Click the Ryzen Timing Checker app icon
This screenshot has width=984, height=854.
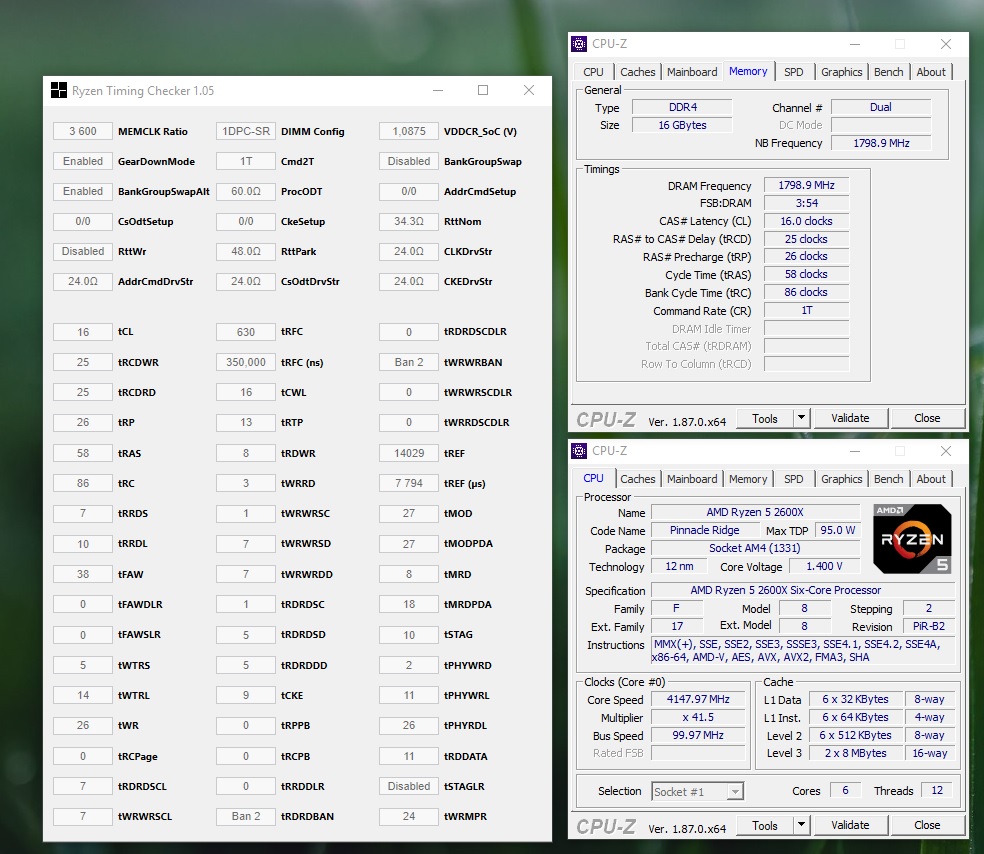tap(58, 90)
